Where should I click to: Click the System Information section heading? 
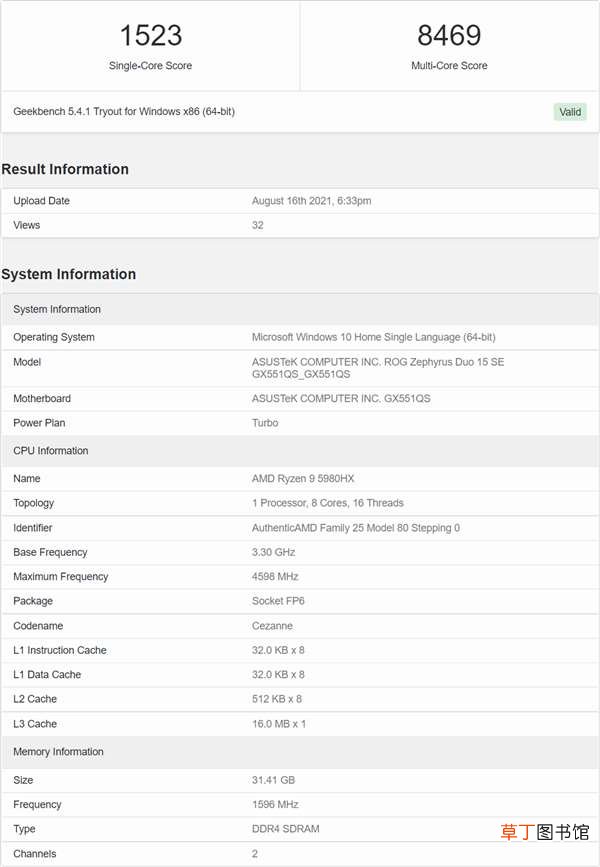tap(69, 274)
